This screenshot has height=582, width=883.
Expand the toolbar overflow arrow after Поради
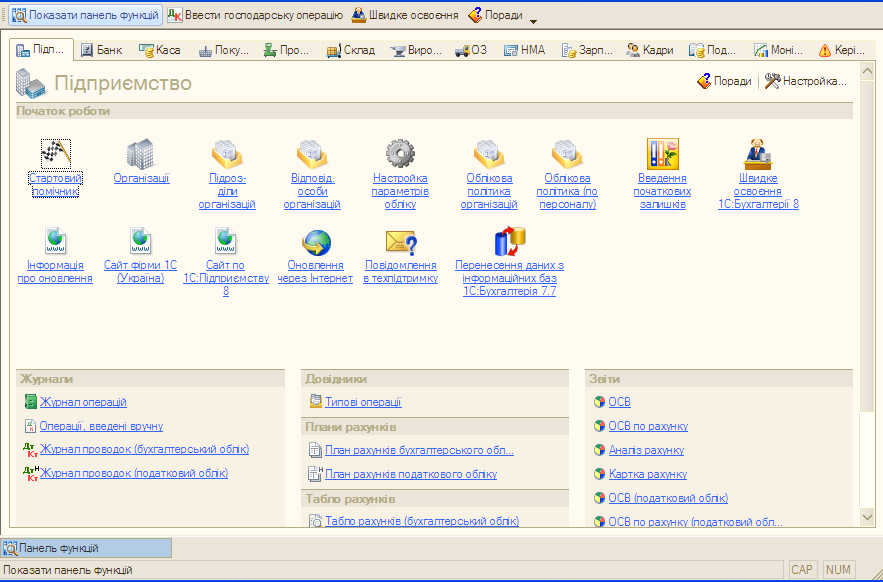(x=533, y=21)
